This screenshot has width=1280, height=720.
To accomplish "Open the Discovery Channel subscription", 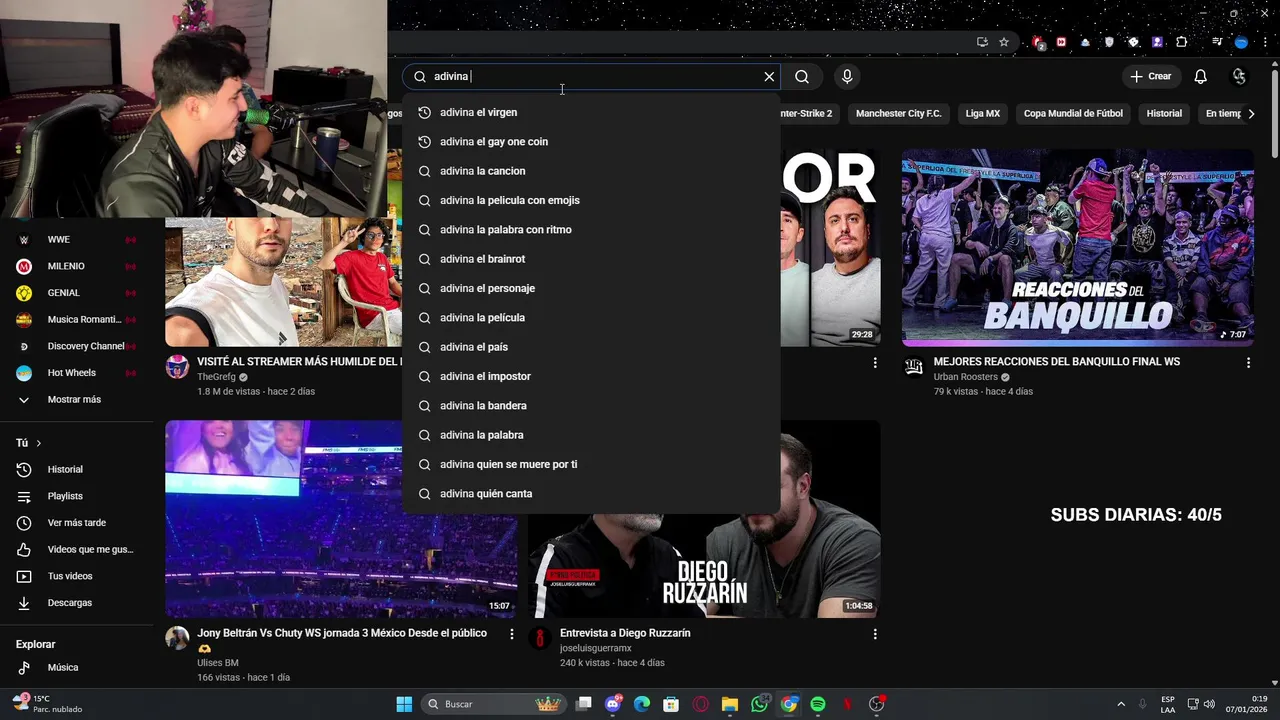I will point(77,347).
